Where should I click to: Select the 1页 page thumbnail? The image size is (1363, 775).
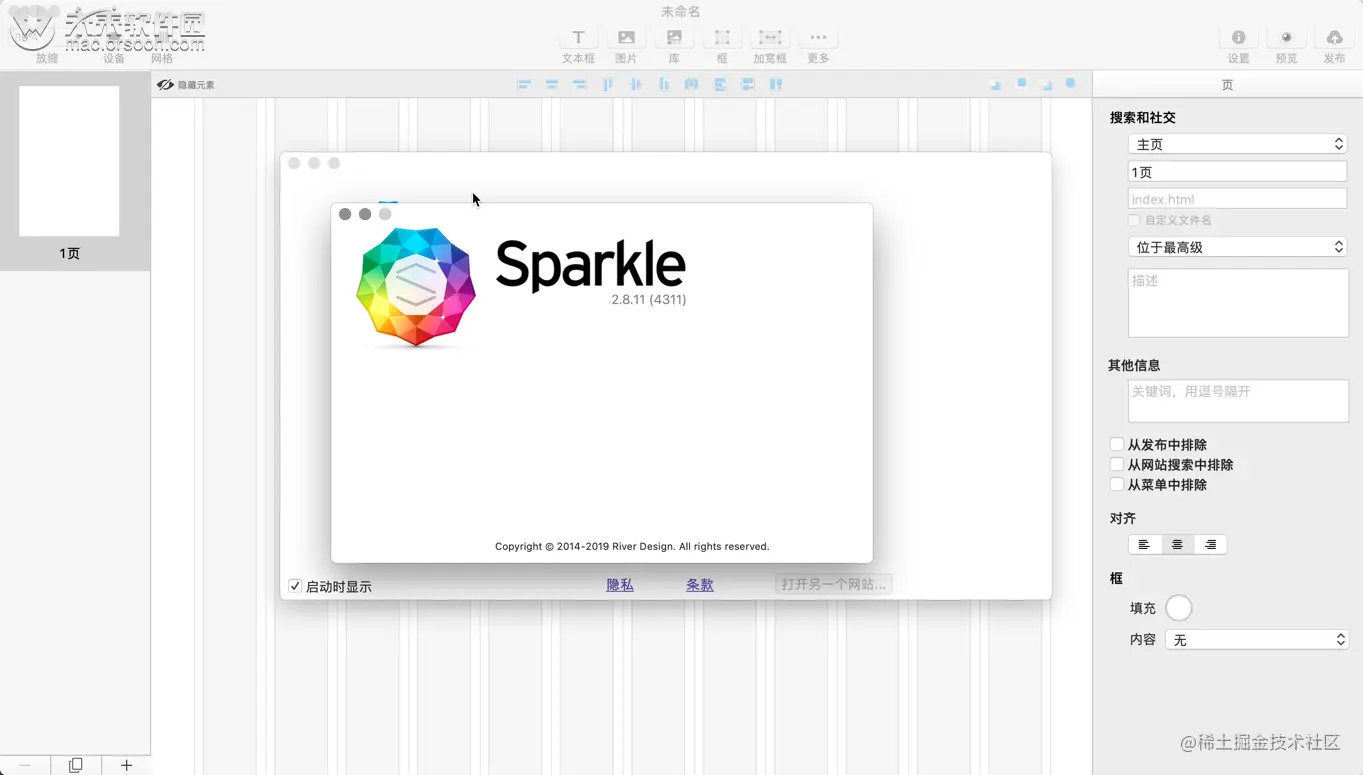(x=69, y=161)
